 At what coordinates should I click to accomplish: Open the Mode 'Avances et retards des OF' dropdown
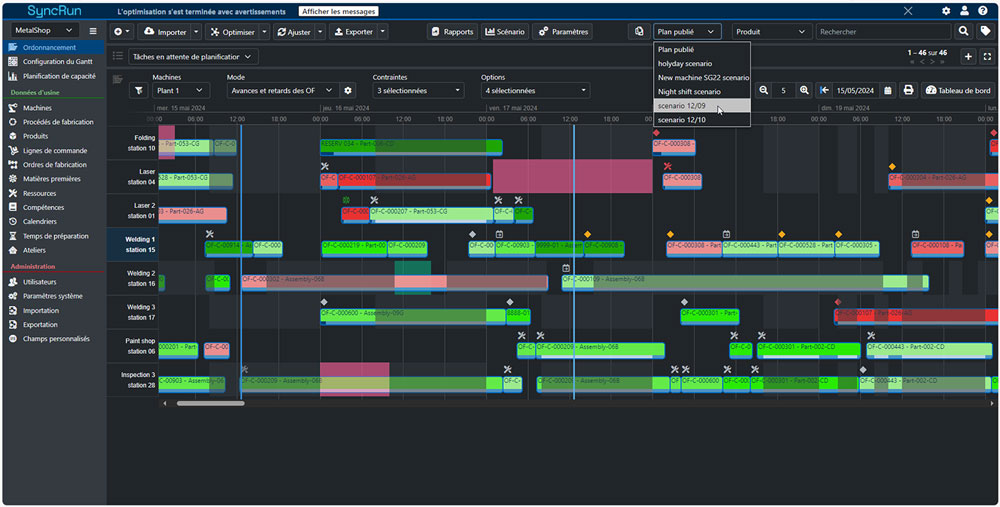click(x=282, y=91)
